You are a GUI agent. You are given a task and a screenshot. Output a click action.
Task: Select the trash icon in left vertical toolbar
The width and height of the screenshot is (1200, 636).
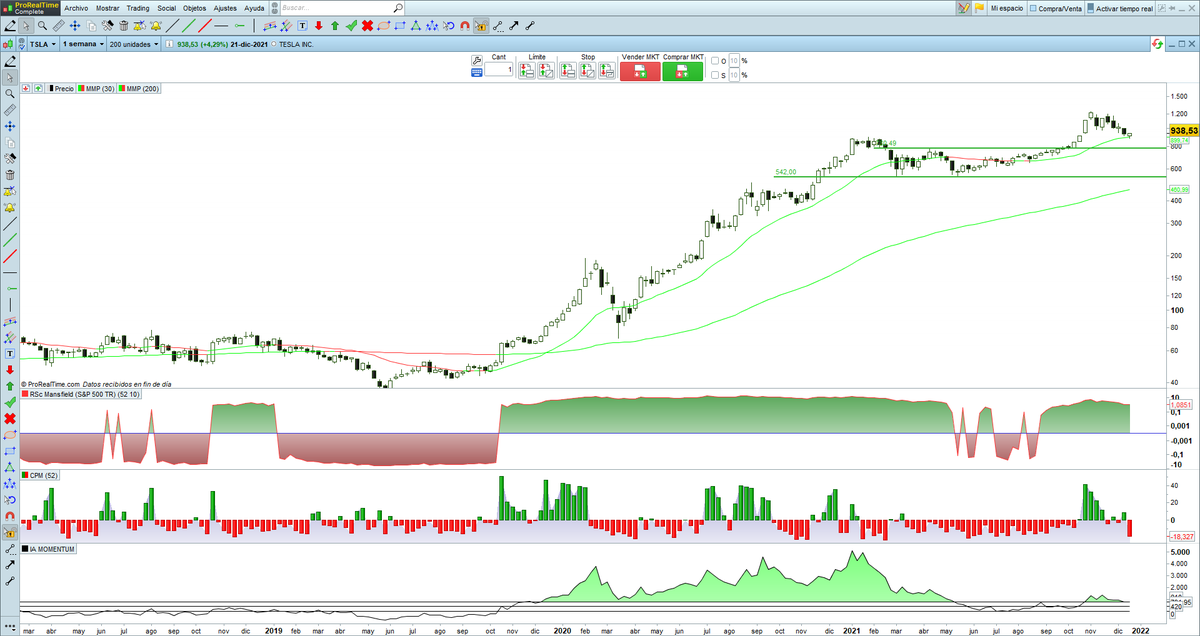9,173
